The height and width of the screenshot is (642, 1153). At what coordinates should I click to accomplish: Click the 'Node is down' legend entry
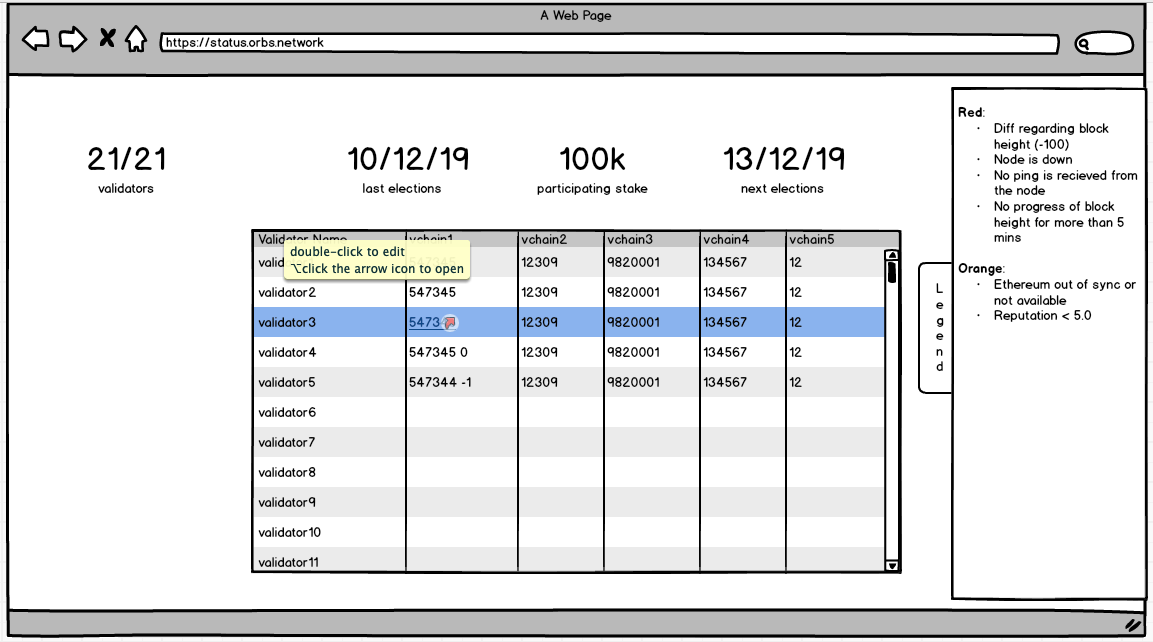click(x=1032, y=160)
